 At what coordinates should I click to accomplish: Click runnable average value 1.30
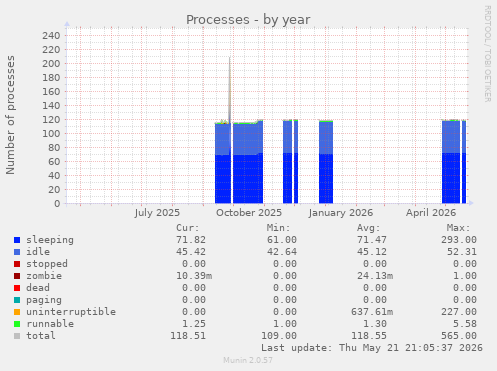coord(375,324)
